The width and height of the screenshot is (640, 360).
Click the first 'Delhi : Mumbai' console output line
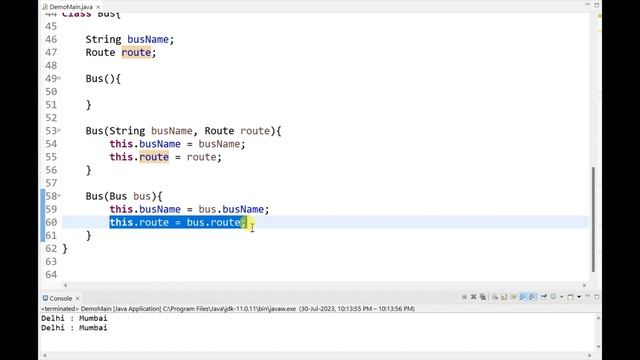[x=74, y=318]
